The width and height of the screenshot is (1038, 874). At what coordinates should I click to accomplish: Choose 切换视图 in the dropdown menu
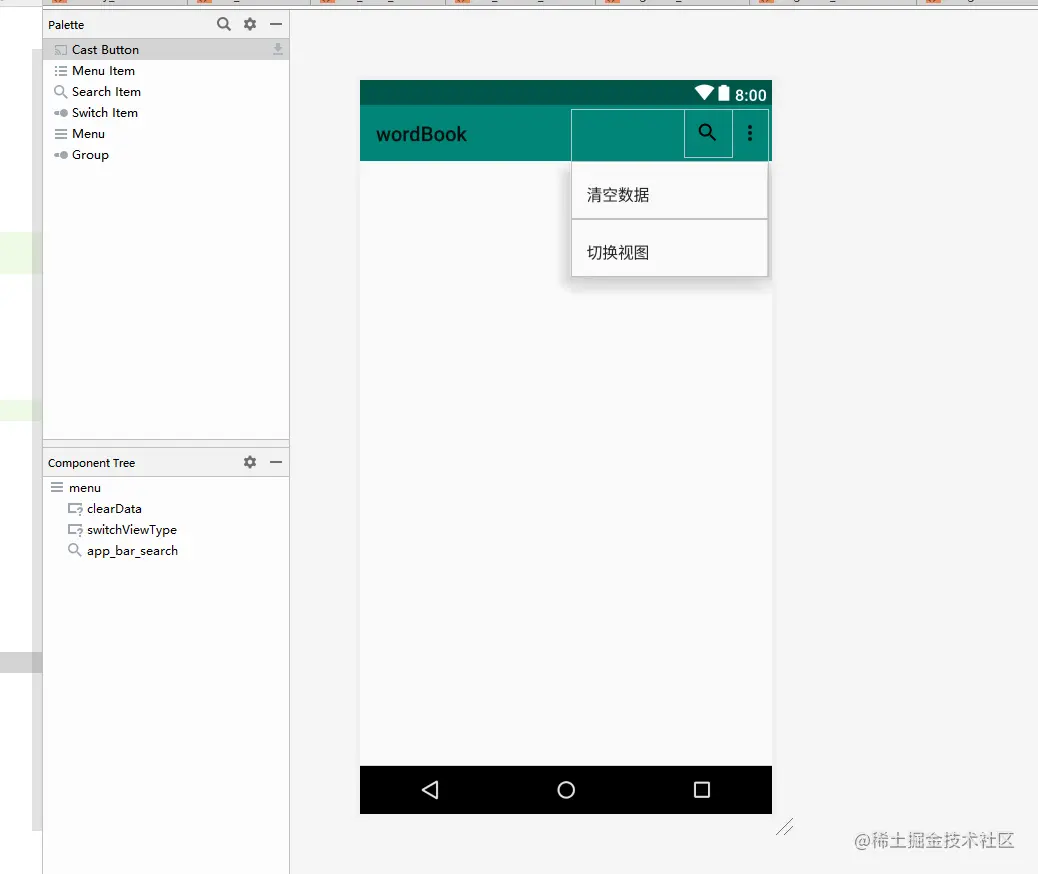[x=617, y=251]
